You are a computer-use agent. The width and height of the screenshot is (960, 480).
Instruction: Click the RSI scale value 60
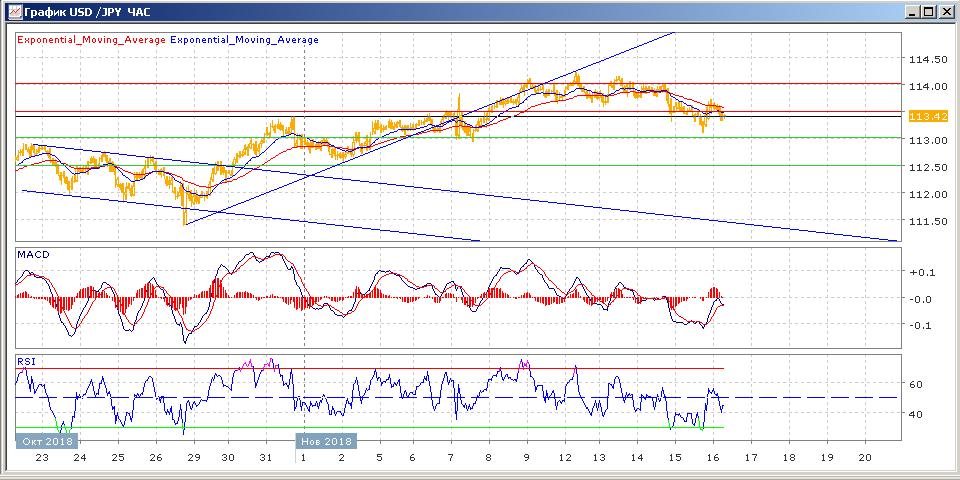tap(916, 384)
